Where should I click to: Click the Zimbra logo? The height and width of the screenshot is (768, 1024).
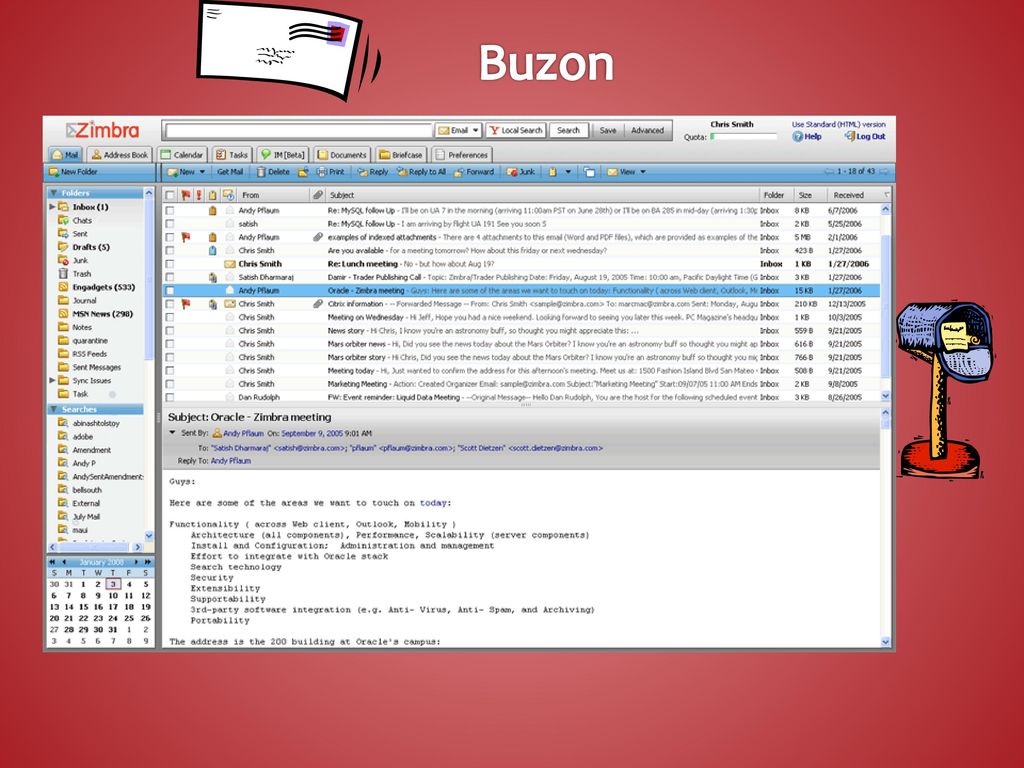[x=103, y=130]
